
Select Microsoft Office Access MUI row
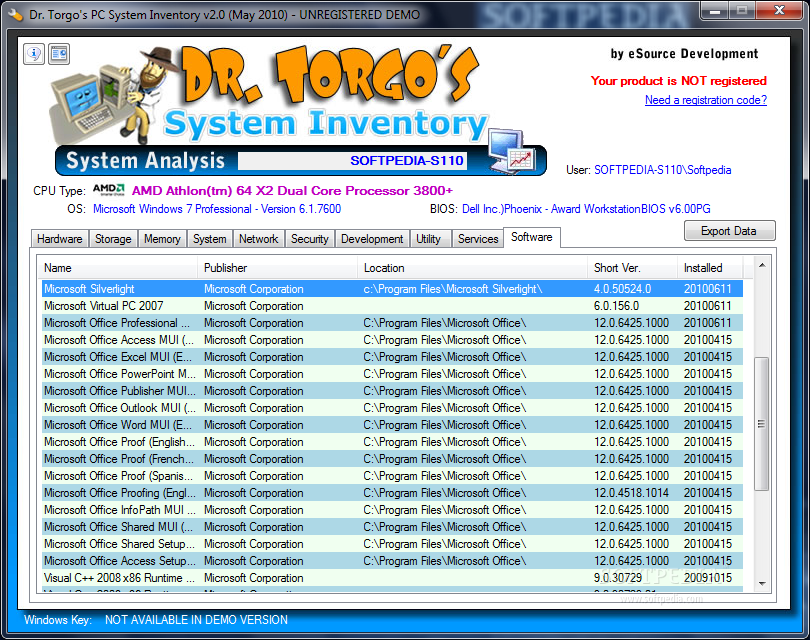[x=392, y=340]
